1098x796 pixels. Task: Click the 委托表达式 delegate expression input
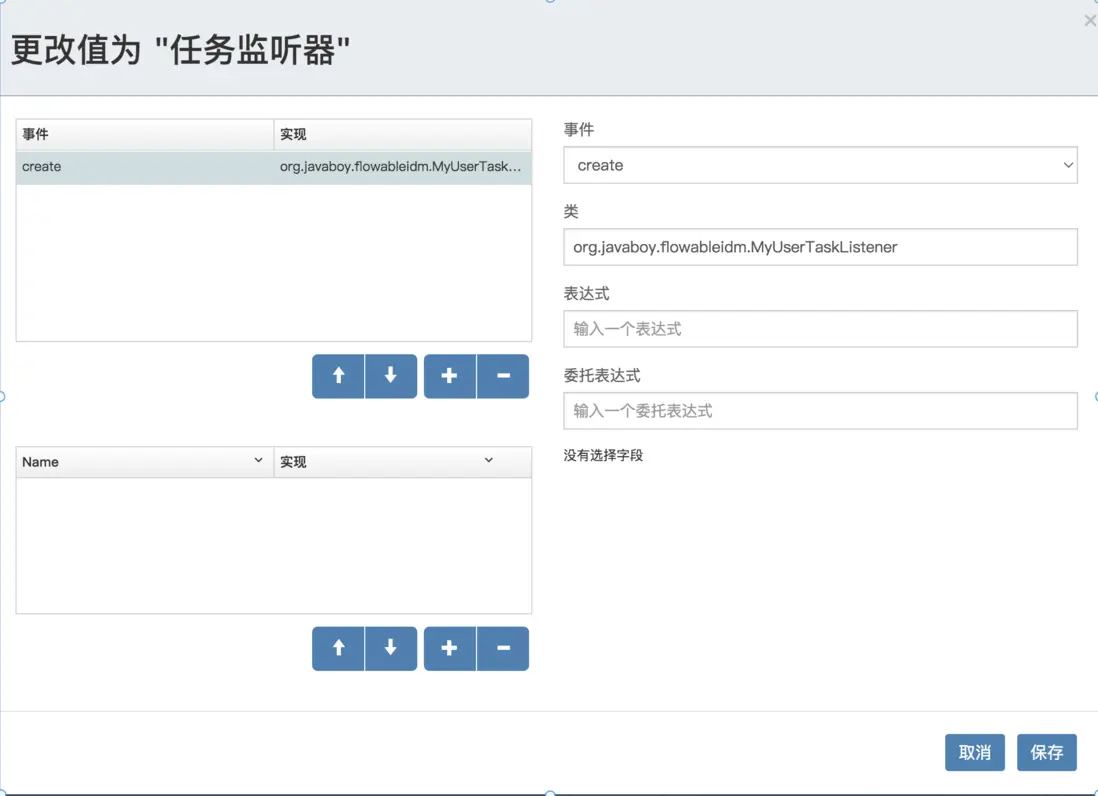(820, 411)
